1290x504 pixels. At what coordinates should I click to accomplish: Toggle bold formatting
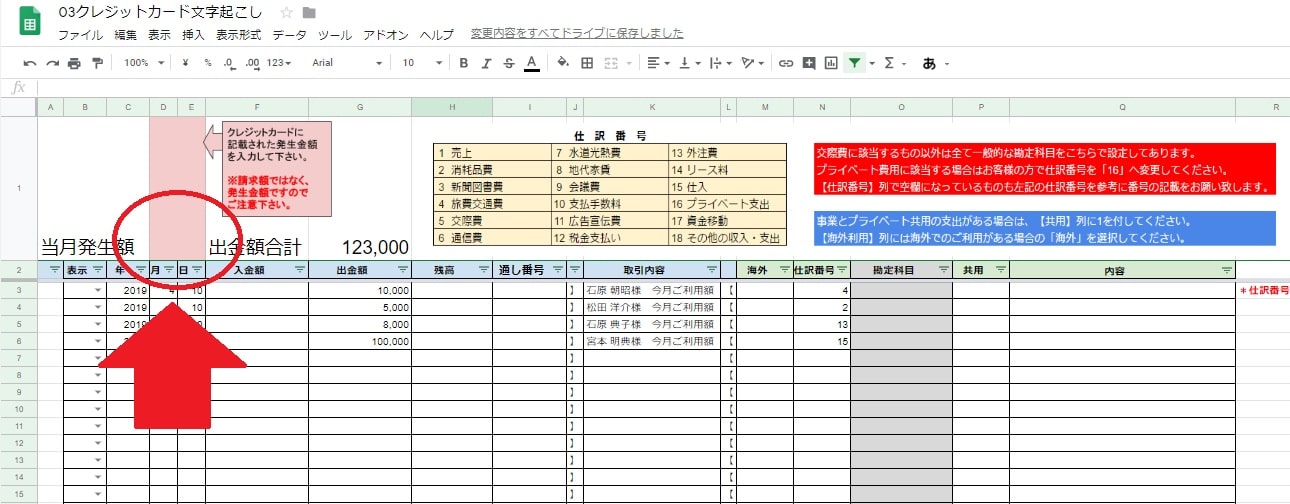click(x=463, y=63)
